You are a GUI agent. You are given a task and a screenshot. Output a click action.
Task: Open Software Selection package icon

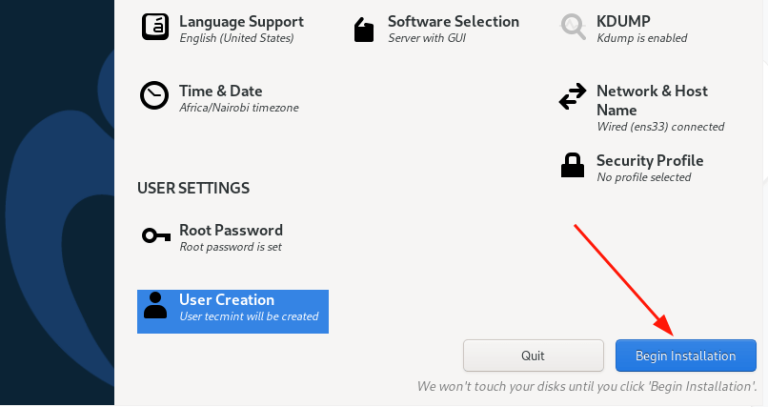click(x=364, y=29)
